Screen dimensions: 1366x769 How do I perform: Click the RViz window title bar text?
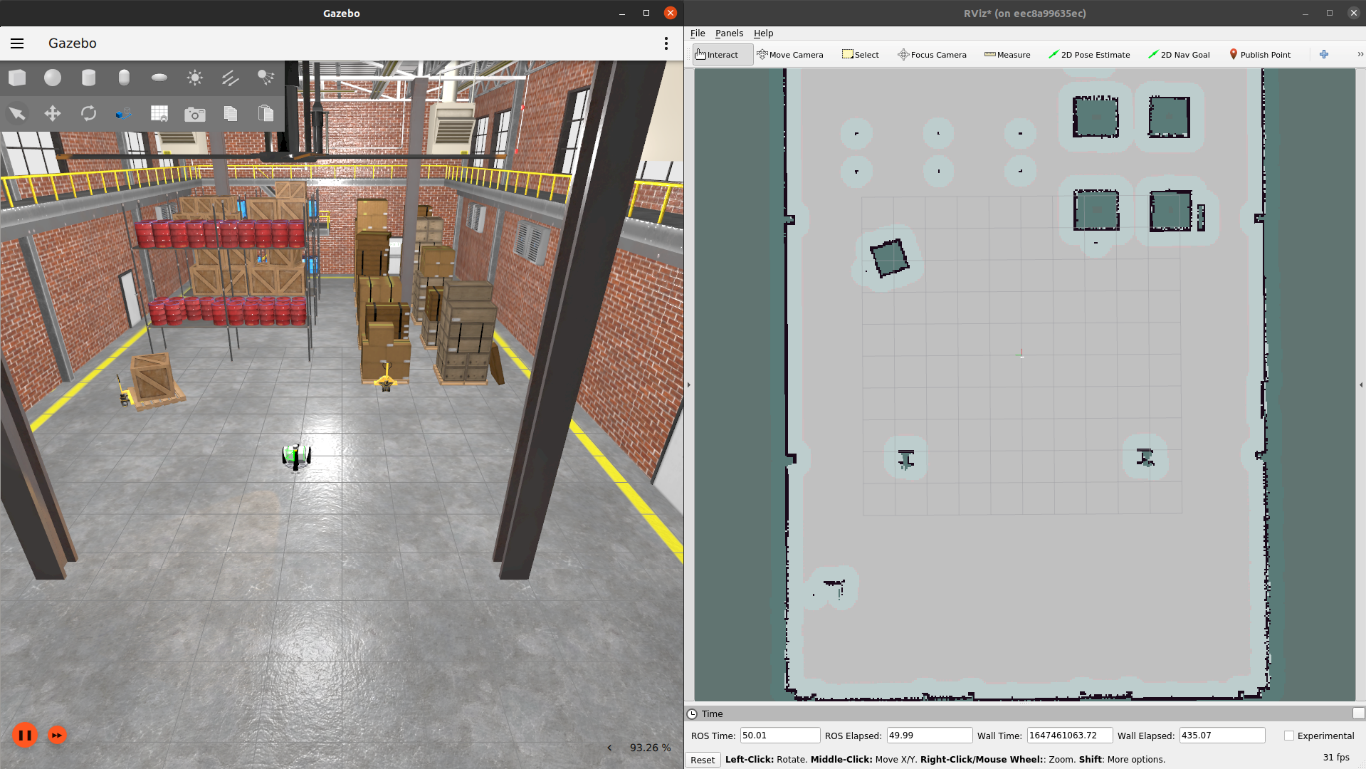(x=1024, y=13)
